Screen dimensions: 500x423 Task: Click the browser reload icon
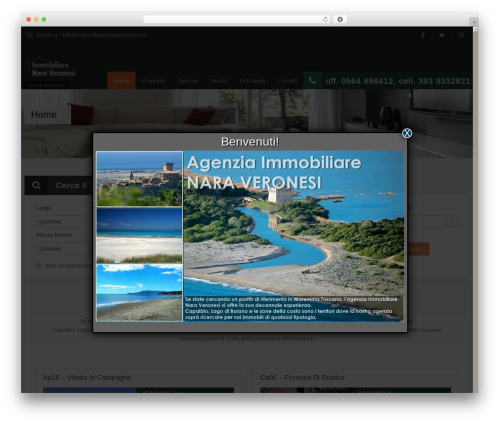[x=325, y=19]
